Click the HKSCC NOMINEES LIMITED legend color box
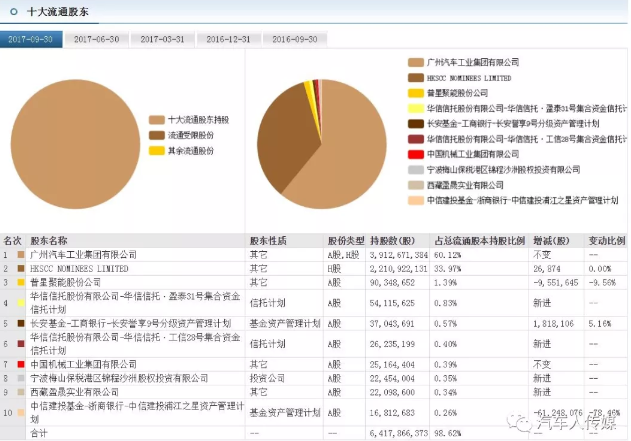The image size is (631, 441). (416, 78)
